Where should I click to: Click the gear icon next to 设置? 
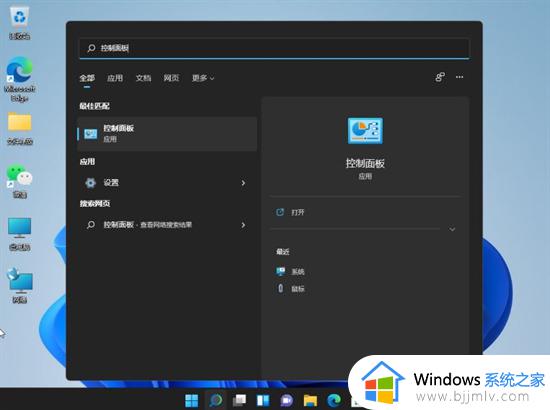click(x=90, y=183)
